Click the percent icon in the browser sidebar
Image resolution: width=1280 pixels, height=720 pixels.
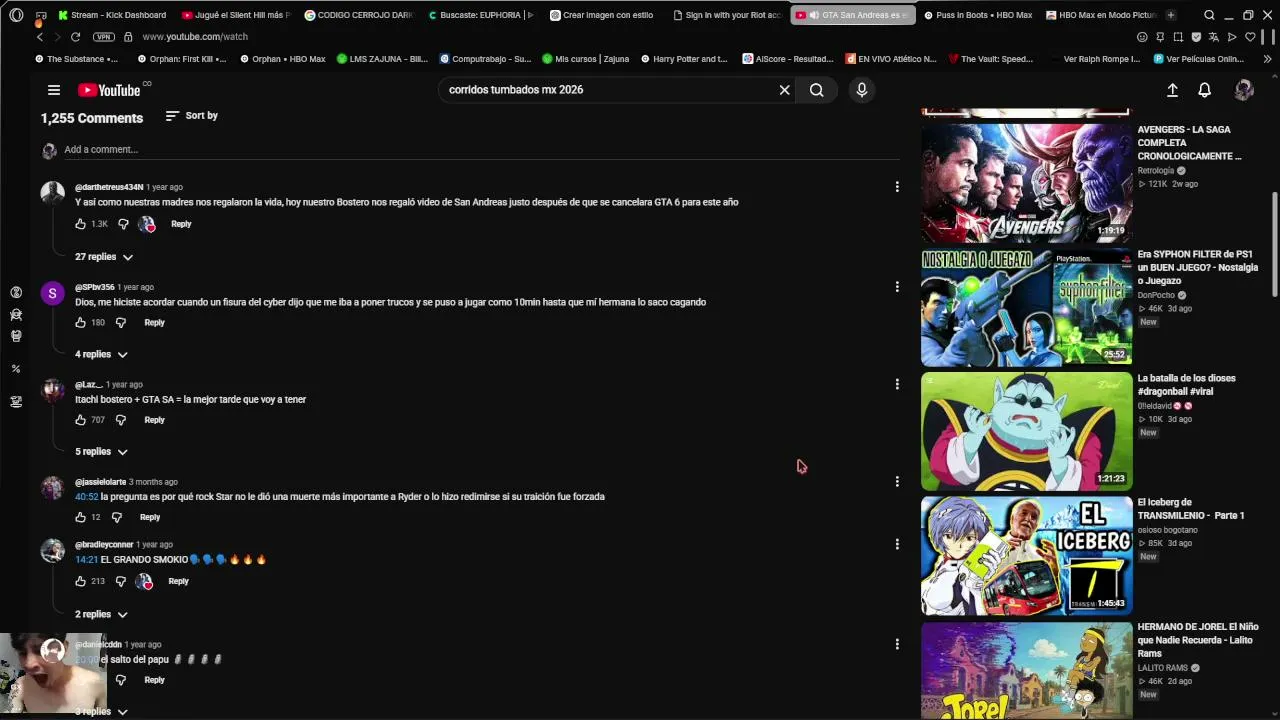pos(16,369)
